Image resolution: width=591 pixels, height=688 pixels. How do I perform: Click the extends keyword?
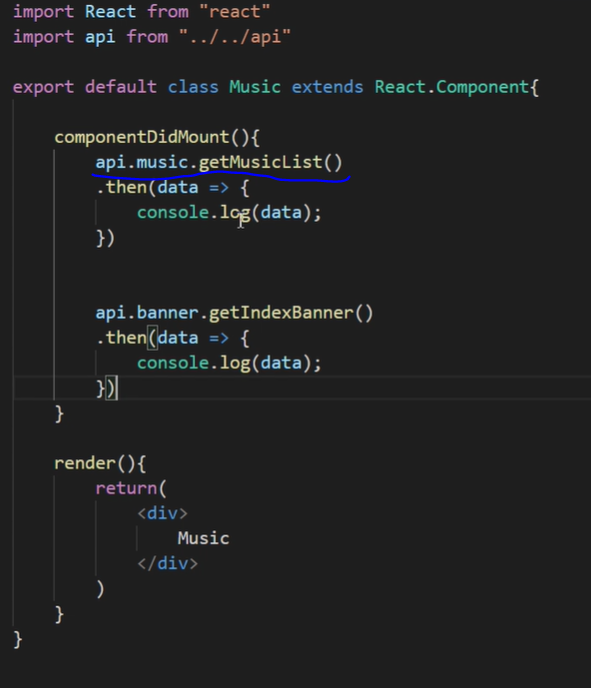click(x=327, y=87)
